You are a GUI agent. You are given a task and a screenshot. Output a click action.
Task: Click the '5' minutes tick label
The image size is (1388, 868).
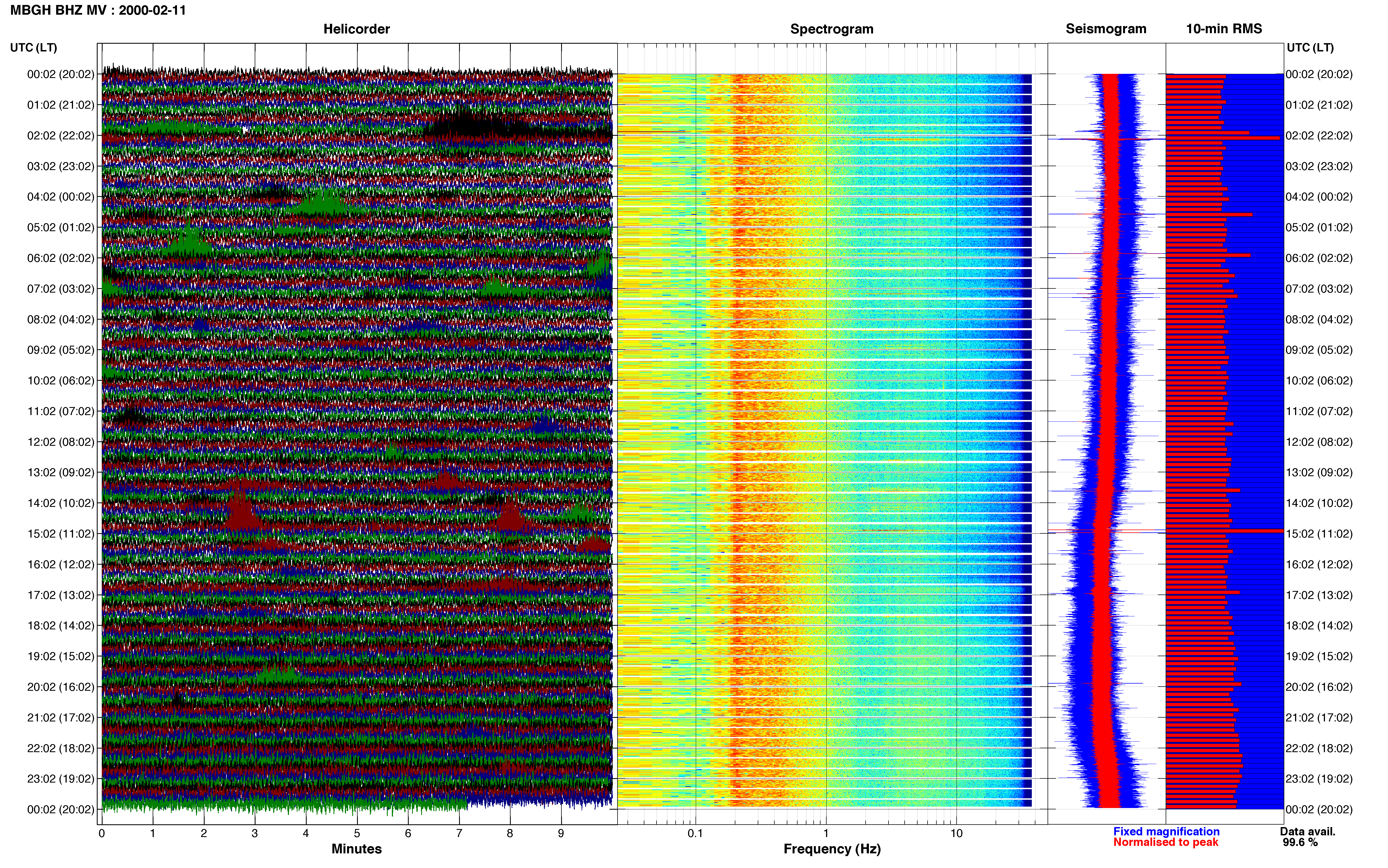[x=357, y=833]
